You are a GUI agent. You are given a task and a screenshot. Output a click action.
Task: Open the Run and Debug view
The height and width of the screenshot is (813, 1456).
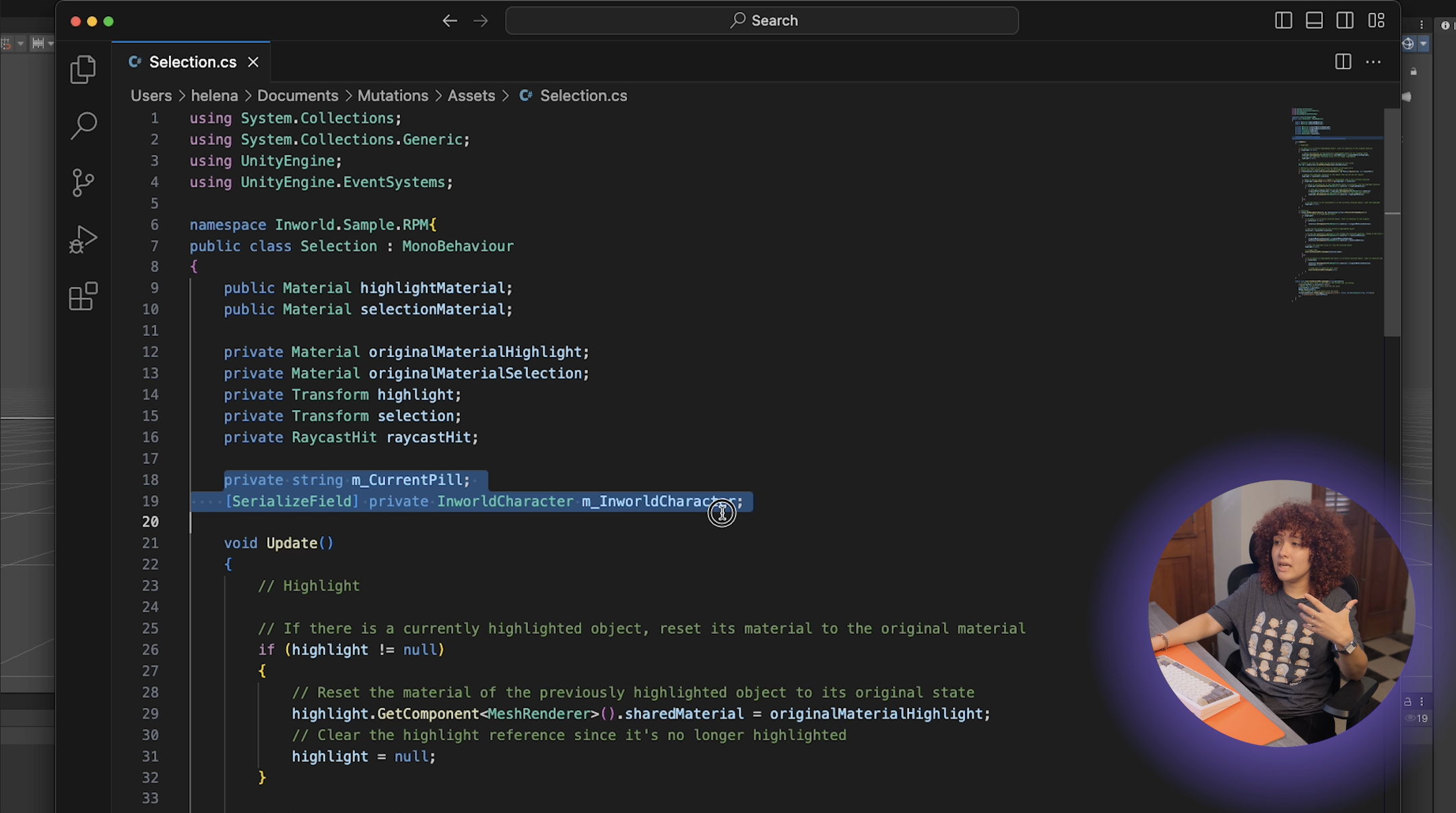[83, 239]
